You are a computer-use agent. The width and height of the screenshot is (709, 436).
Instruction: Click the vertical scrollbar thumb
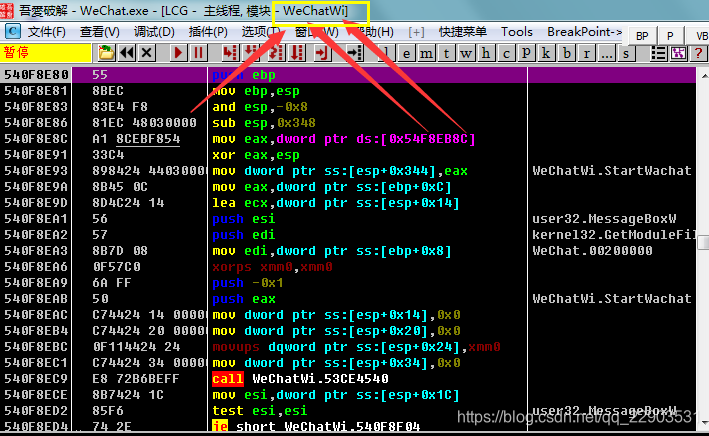(x=703, y=242)
